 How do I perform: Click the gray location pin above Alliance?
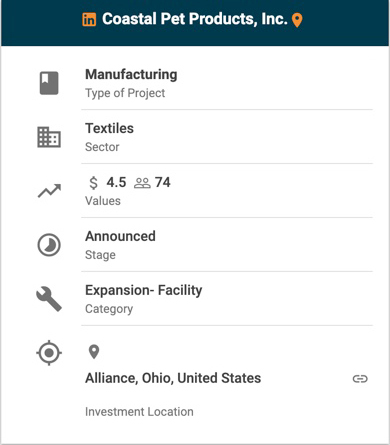pos(94,352)
